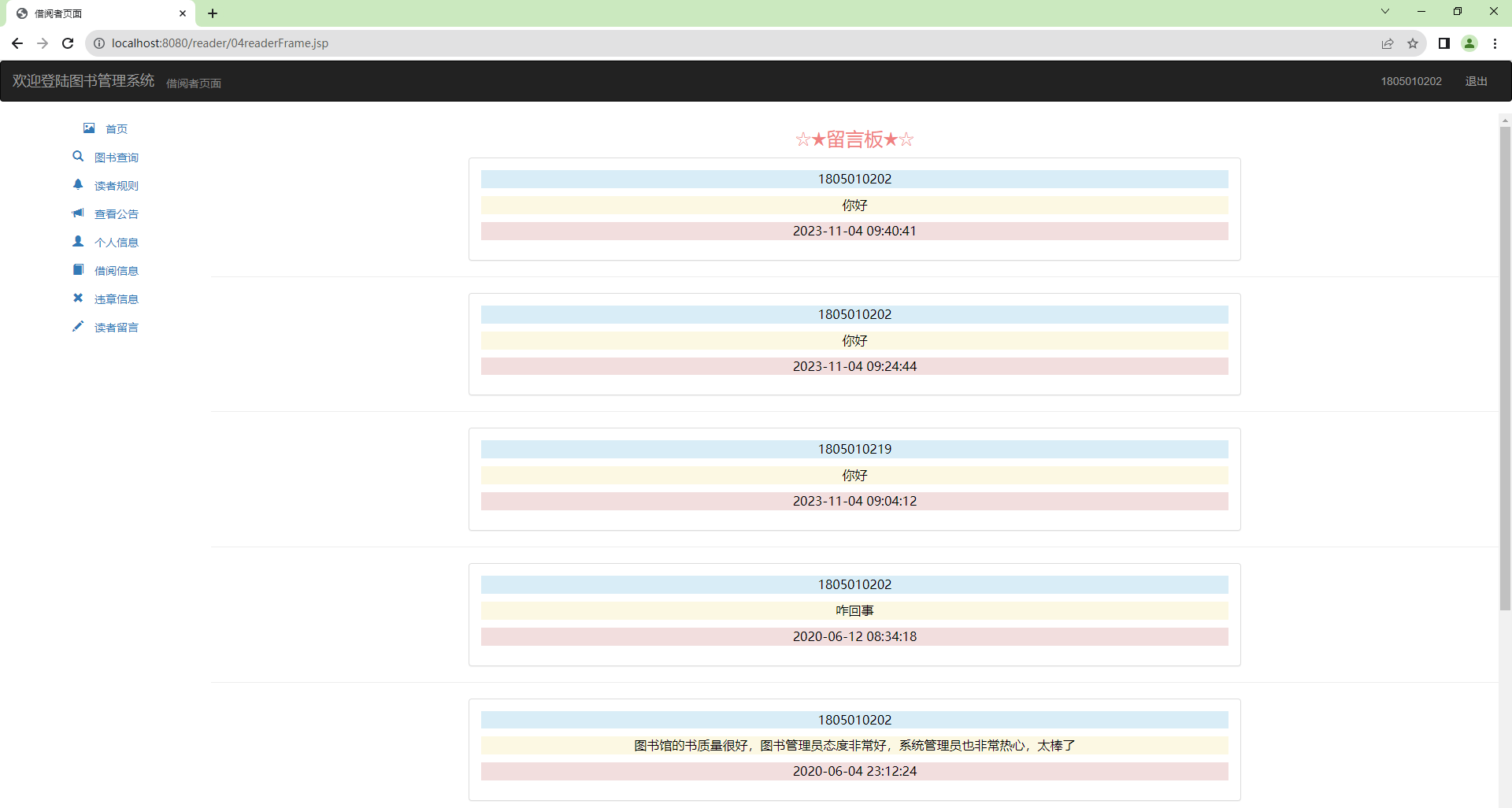This screenshot has width=1512, height=808.
Task: Select the 个人信息 person icon
Action: pos(78,241)
